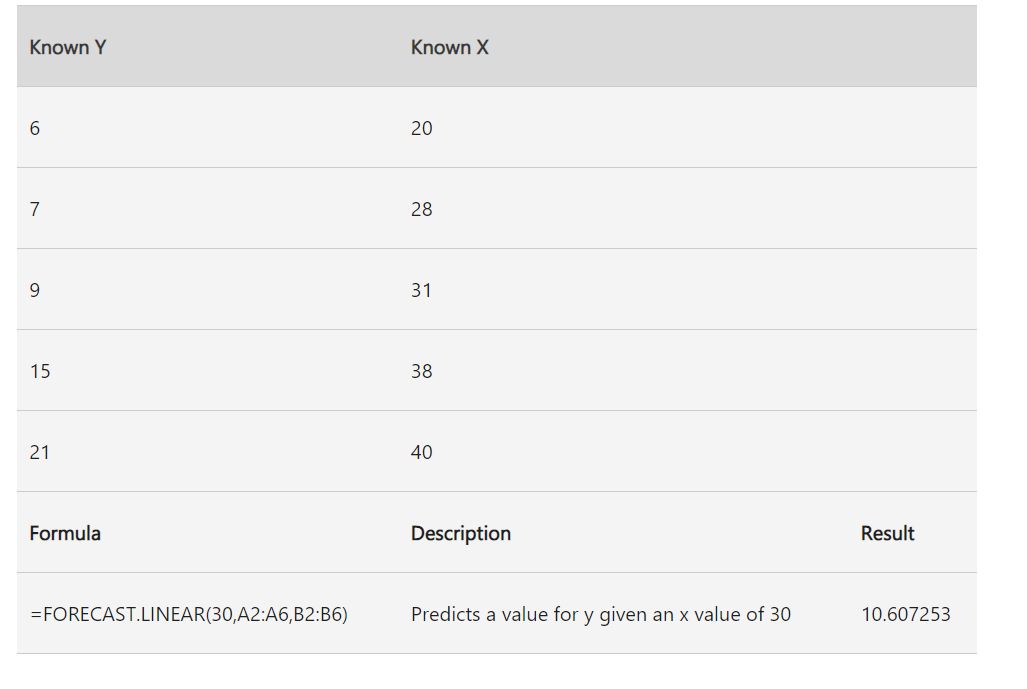Select the cell containing value 6
The width and height of the screenshot is (1027, 689).
coord(35,128)
